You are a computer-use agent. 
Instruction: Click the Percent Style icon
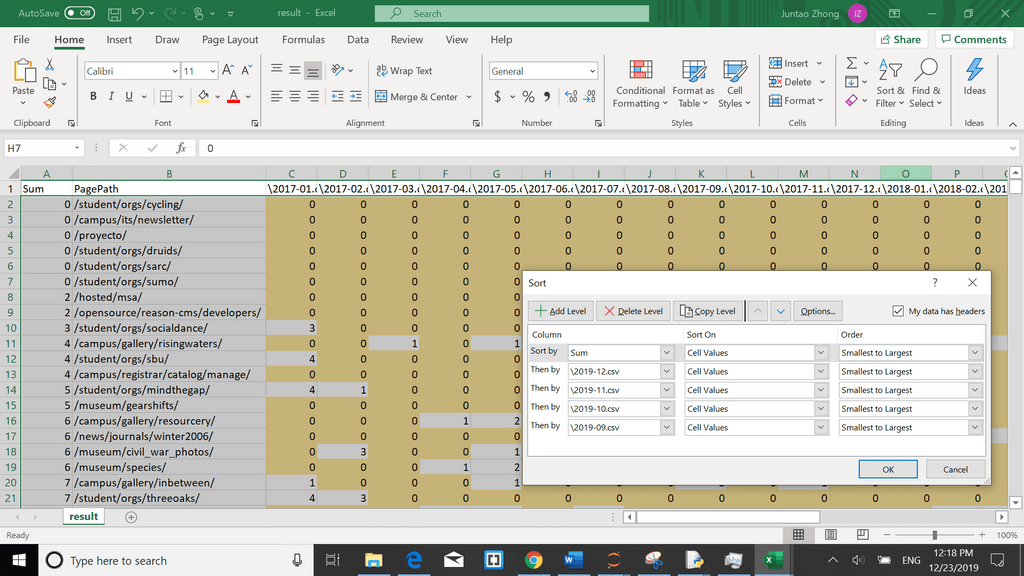coord(528,97)
